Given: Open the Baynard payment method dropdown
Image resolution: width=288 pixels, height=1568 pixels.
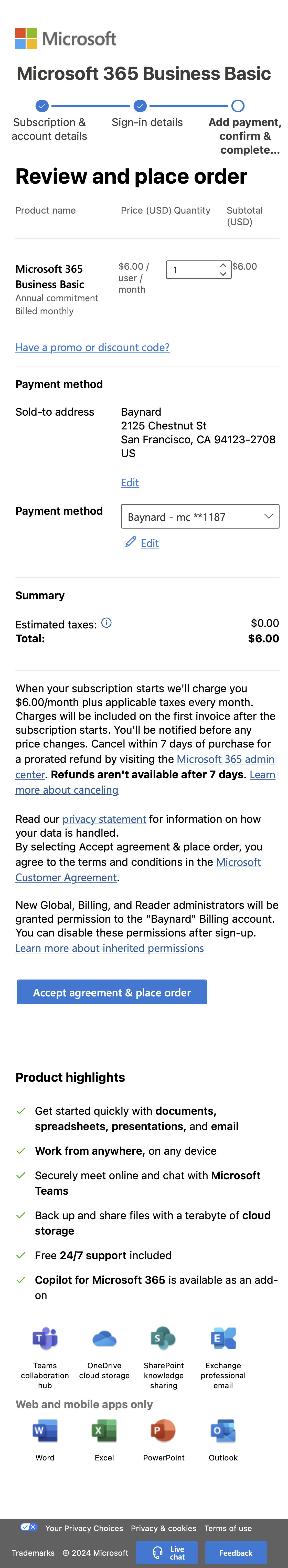Looking at the screenshot, I should click(200, 516).
